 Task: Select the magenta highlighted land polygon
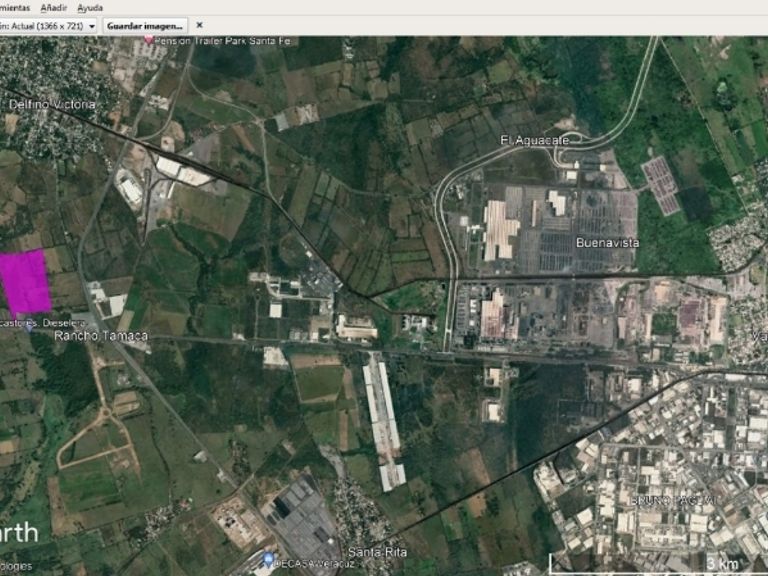pyautogui.click(x=26, y=282)
